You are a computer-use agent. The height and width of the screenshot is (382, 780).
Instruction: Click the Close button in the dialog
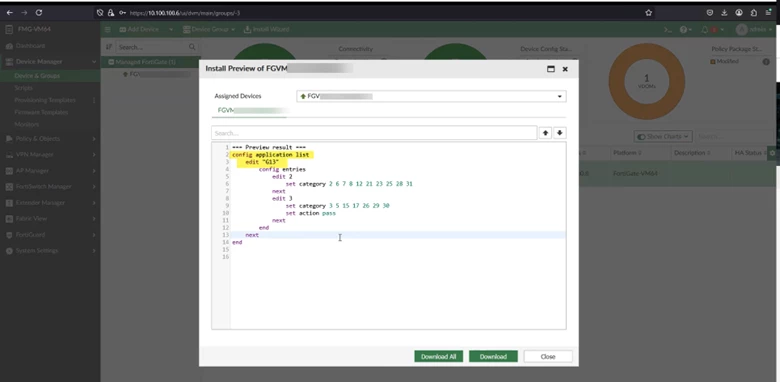click(x=548, y=357)
